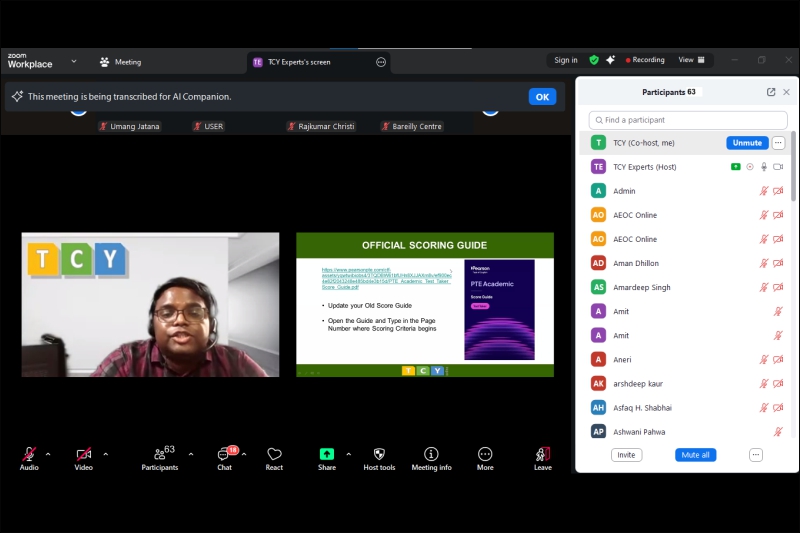The image size is (800, 533).
Task: Open the Chat panel icon
Action: pyautogui.click(x=225, y=455)
